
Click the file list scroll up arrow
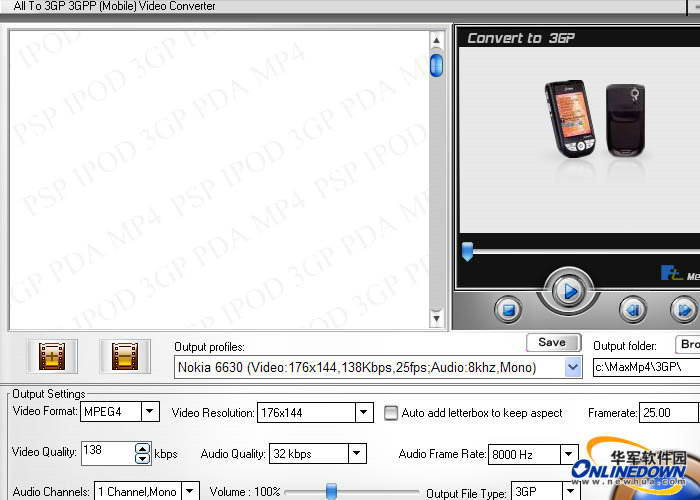pos(436,41)
